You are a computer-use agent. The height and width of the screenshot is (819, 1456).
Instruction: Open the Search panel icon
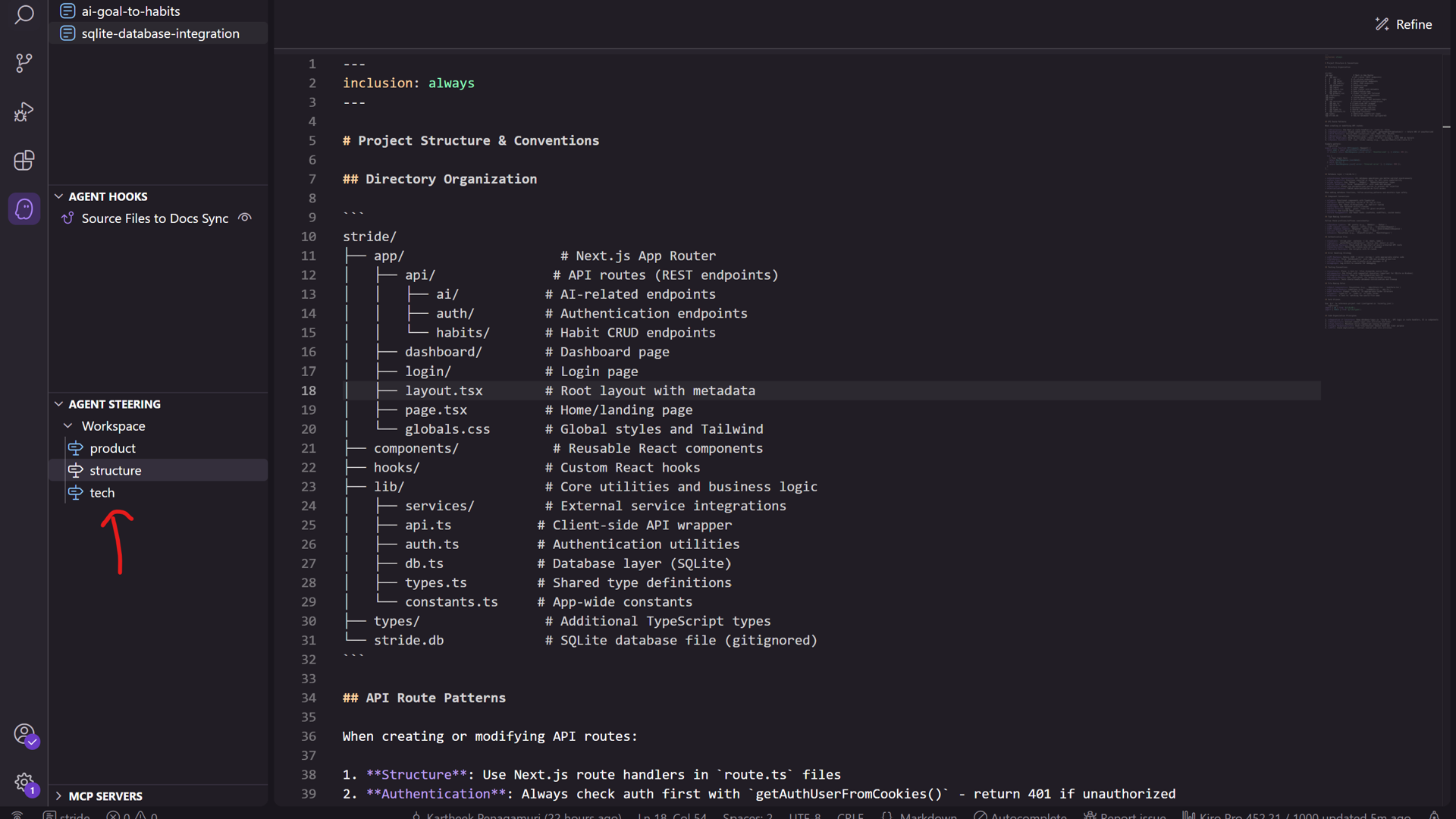coord(24,14)
